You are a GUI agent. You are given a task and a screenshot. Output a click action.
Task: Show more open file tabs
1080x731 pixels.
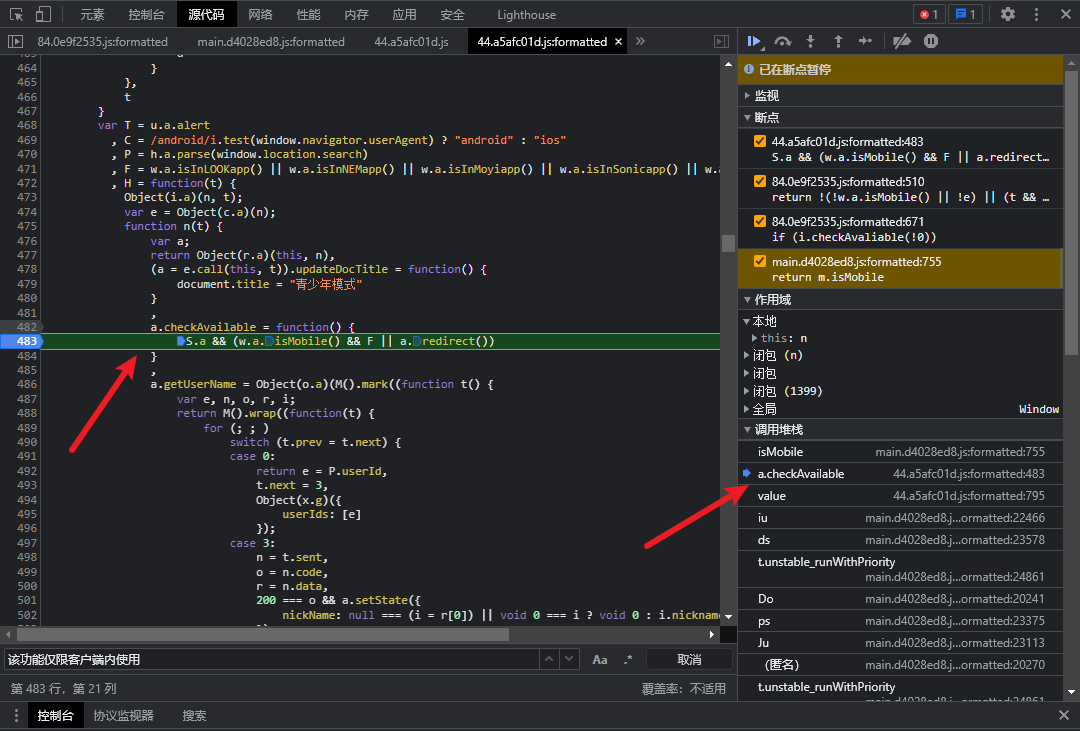pos(641,41)
